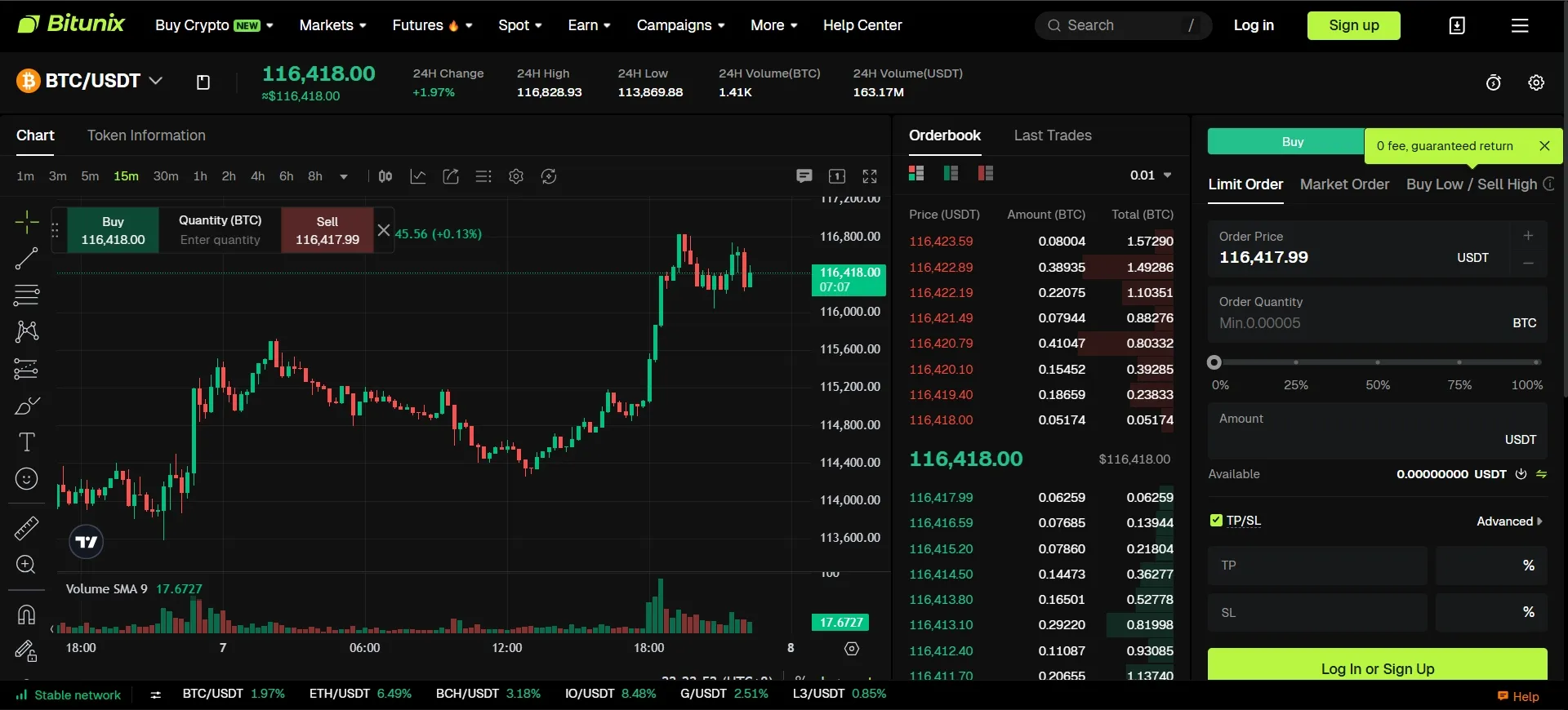Toggle lock all drawing tools
Image resolution: width=1568 pixels, height=710 pixels.
click(x=26, y=650)
